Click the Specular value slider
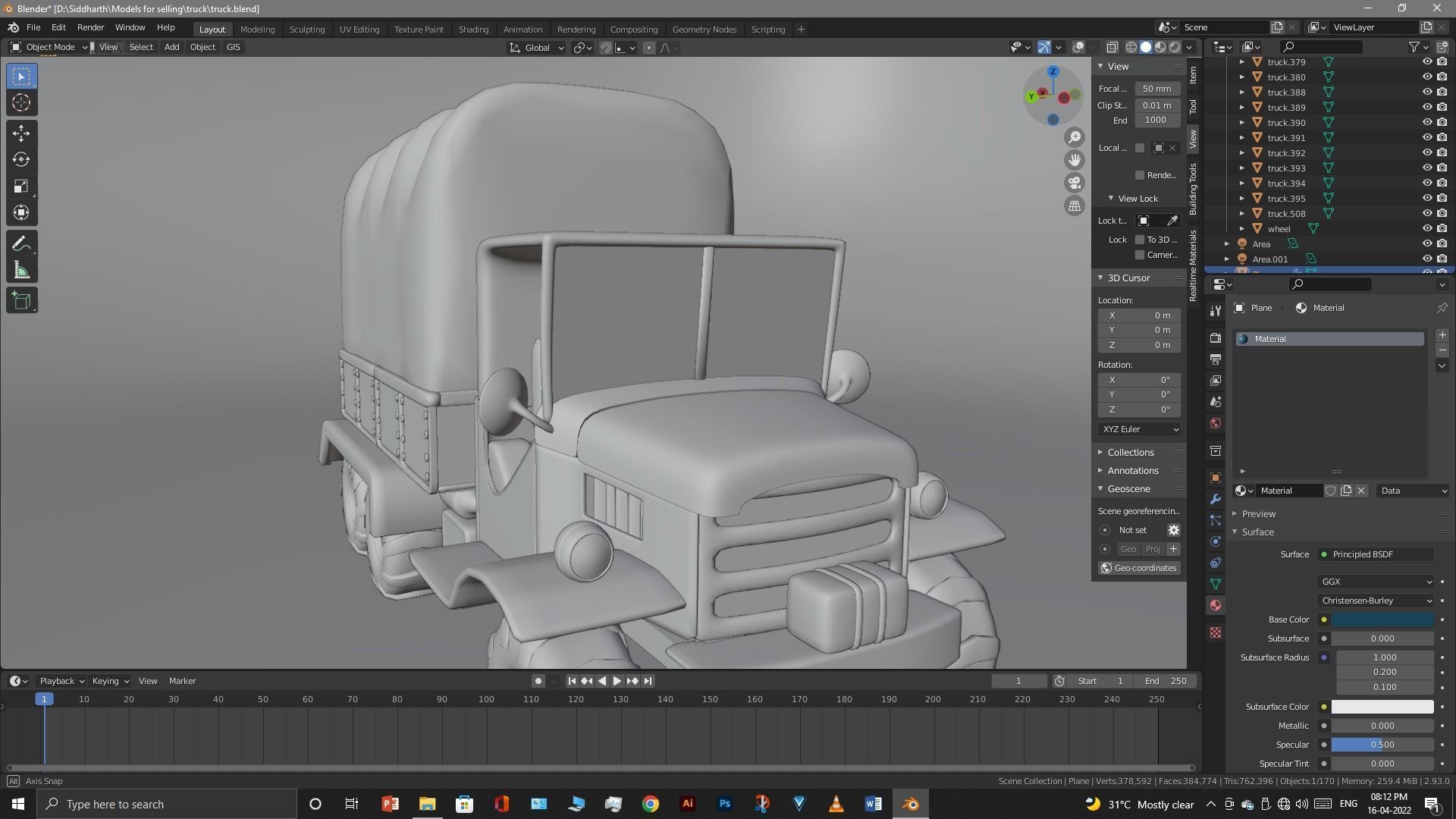This screenshot has height=819, width=1456. click(x=1382, y=745)
